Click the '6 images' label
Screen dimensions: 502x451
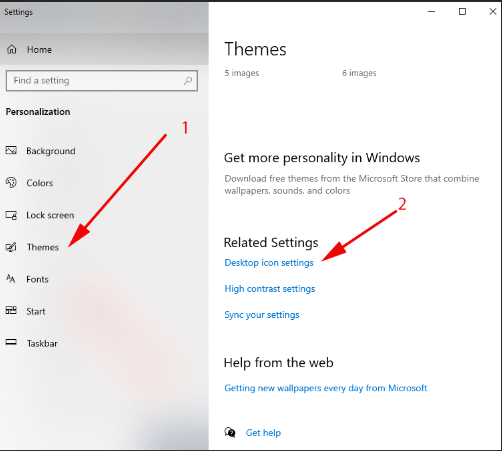coord(359,73)
